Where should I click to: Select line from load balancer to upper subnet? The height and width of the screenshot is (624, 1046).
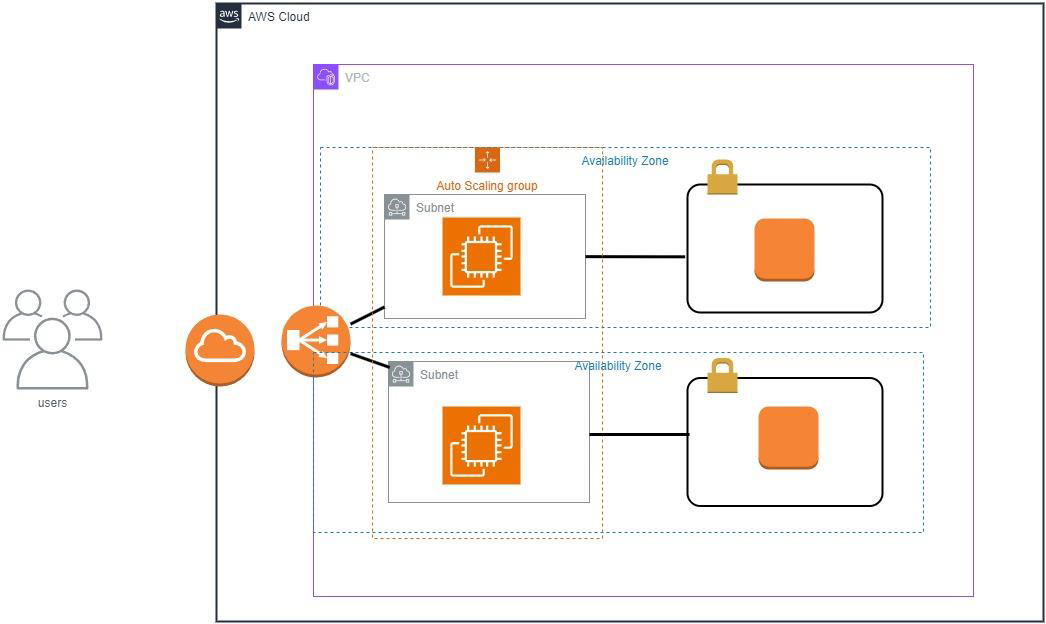[x=368, y=316]
